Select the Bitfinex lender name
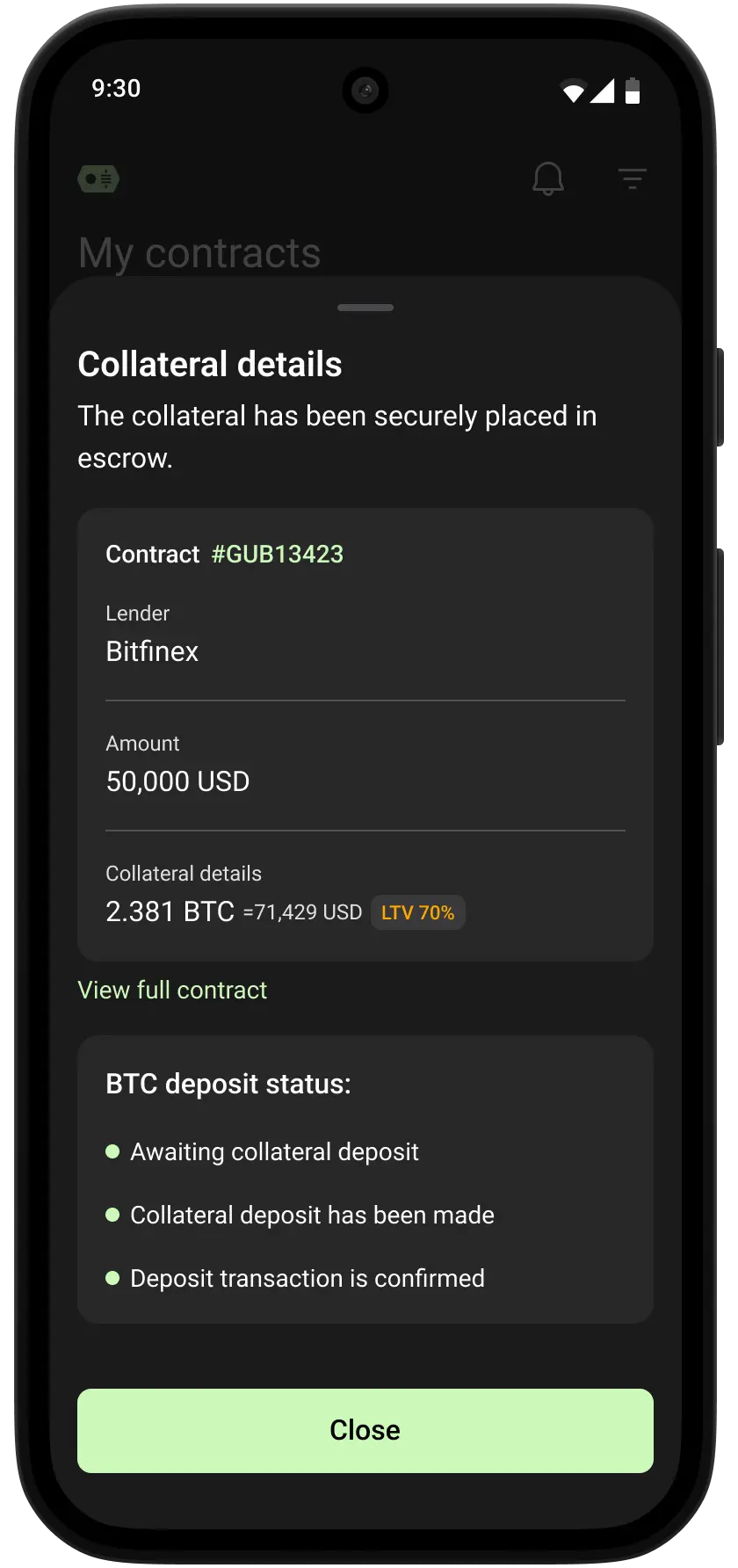 152,651
